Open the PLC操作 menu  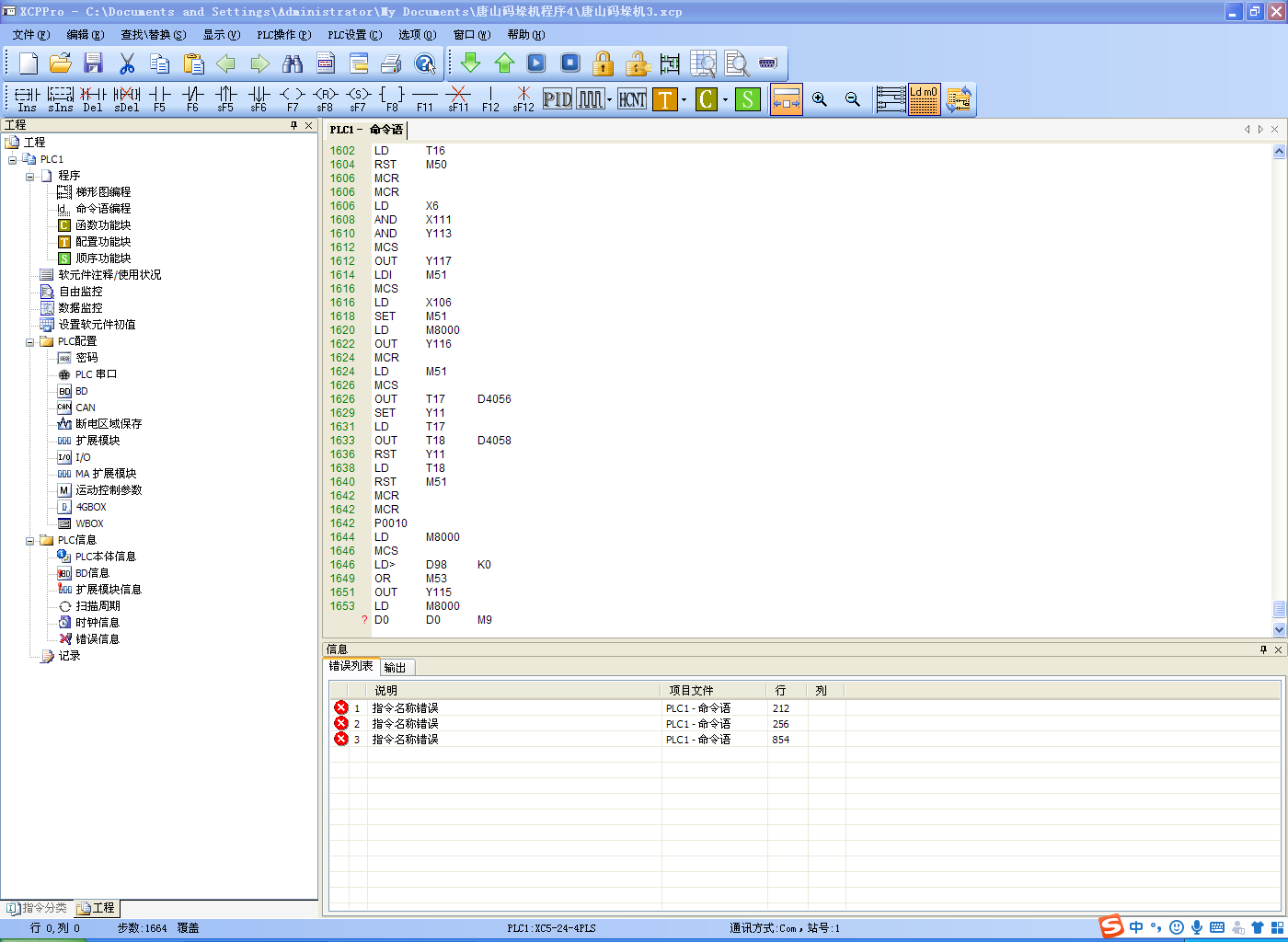coord(283,35)
